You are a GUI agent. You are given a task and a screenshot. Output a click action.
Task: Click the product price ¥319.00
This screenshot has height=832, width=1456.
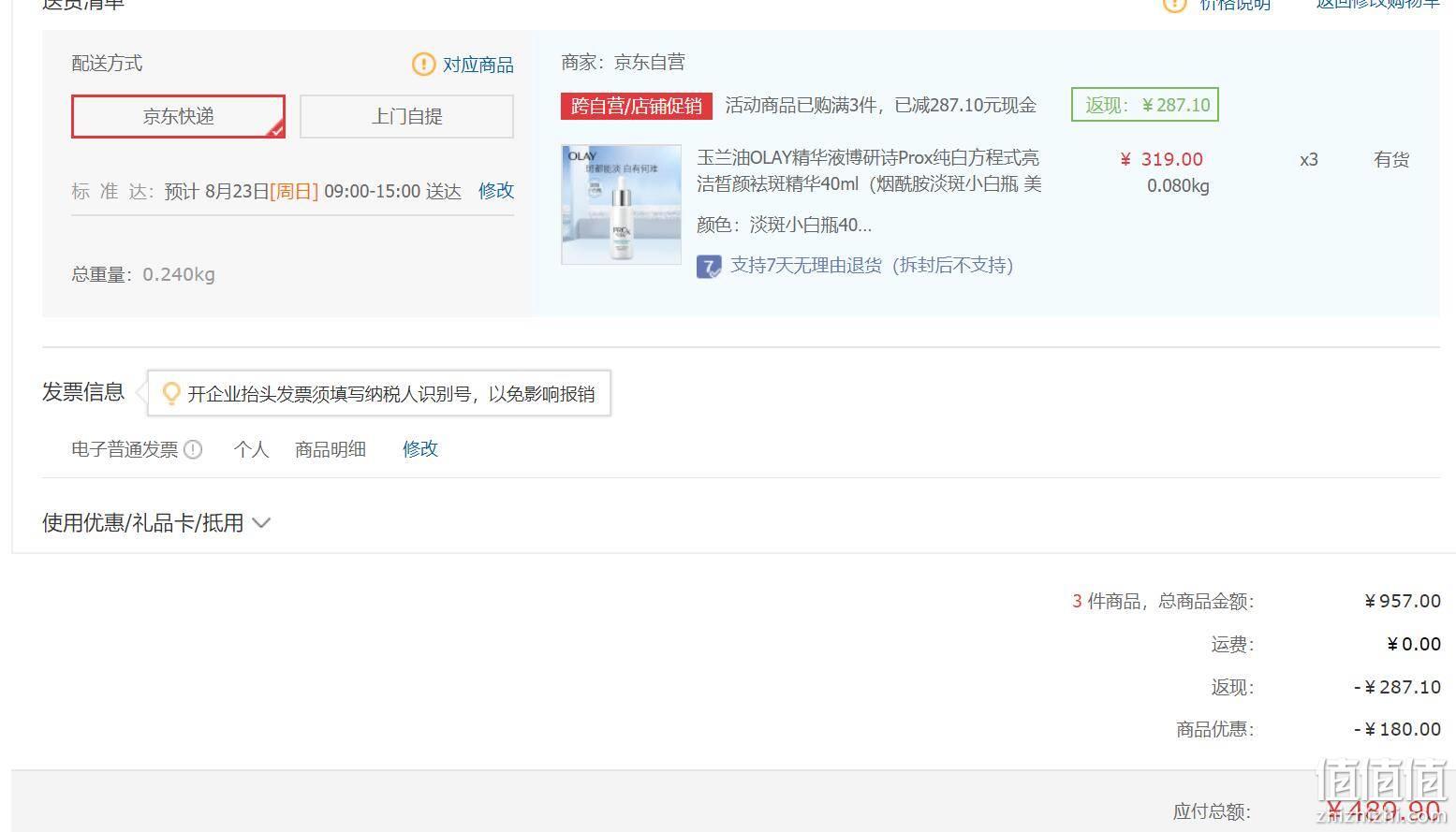click(1162, 159)
